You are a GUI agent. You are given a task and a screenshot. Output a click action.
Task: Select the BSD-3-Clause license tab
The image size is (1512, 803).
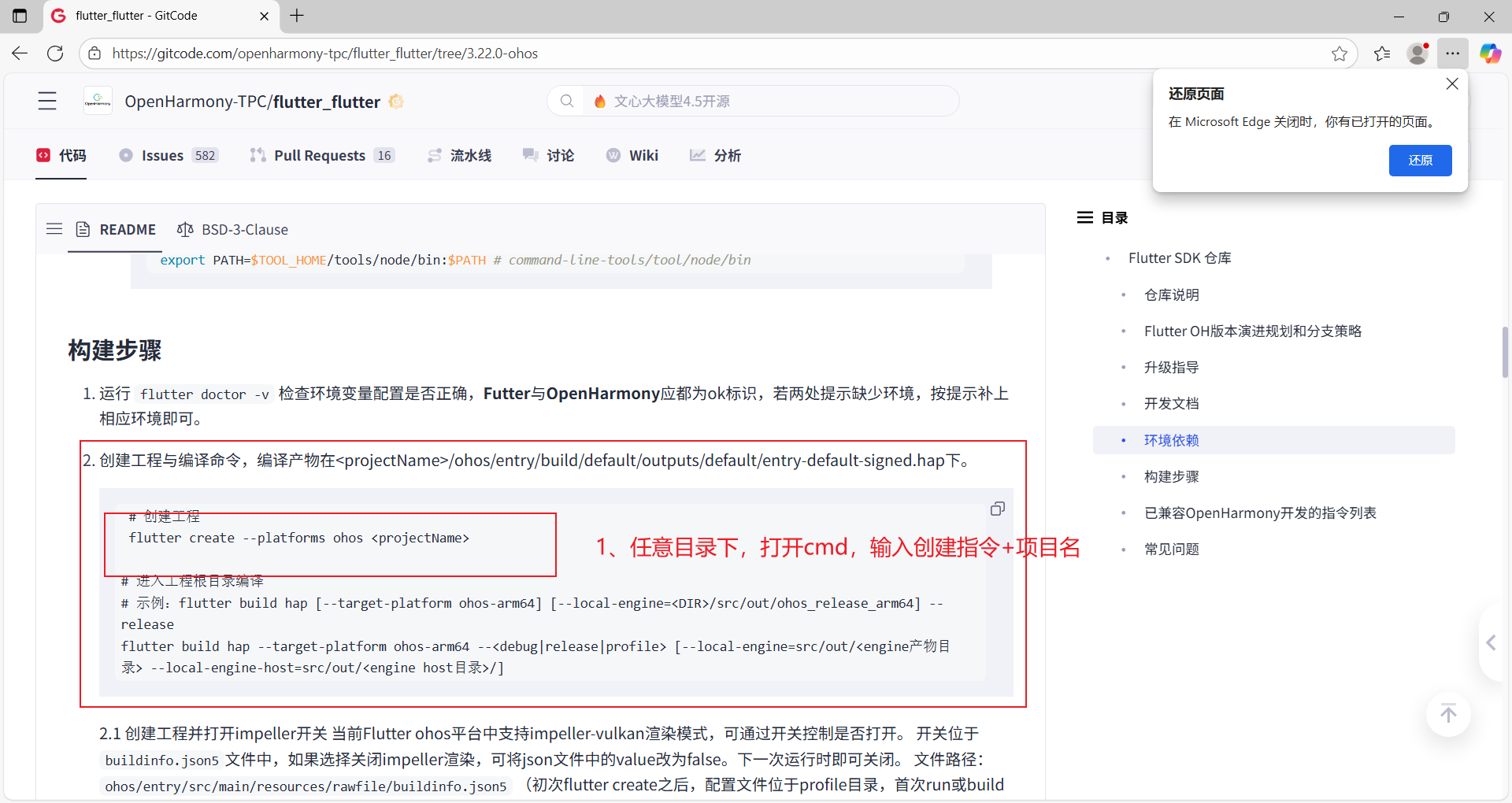coord(233,229)
